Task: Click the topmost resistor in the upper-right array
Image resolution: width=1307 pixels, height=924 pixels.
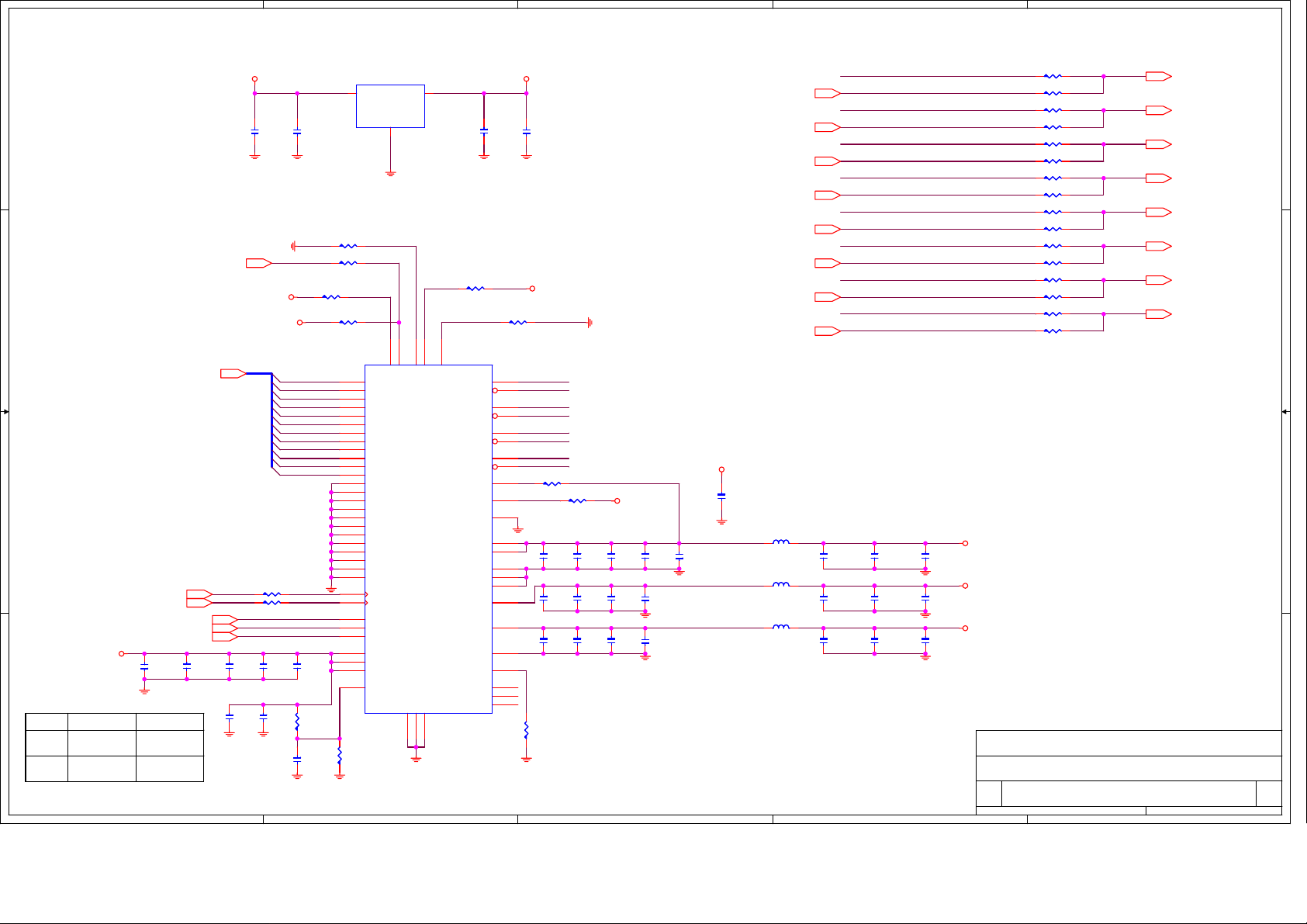Action: pos(1052,76)
